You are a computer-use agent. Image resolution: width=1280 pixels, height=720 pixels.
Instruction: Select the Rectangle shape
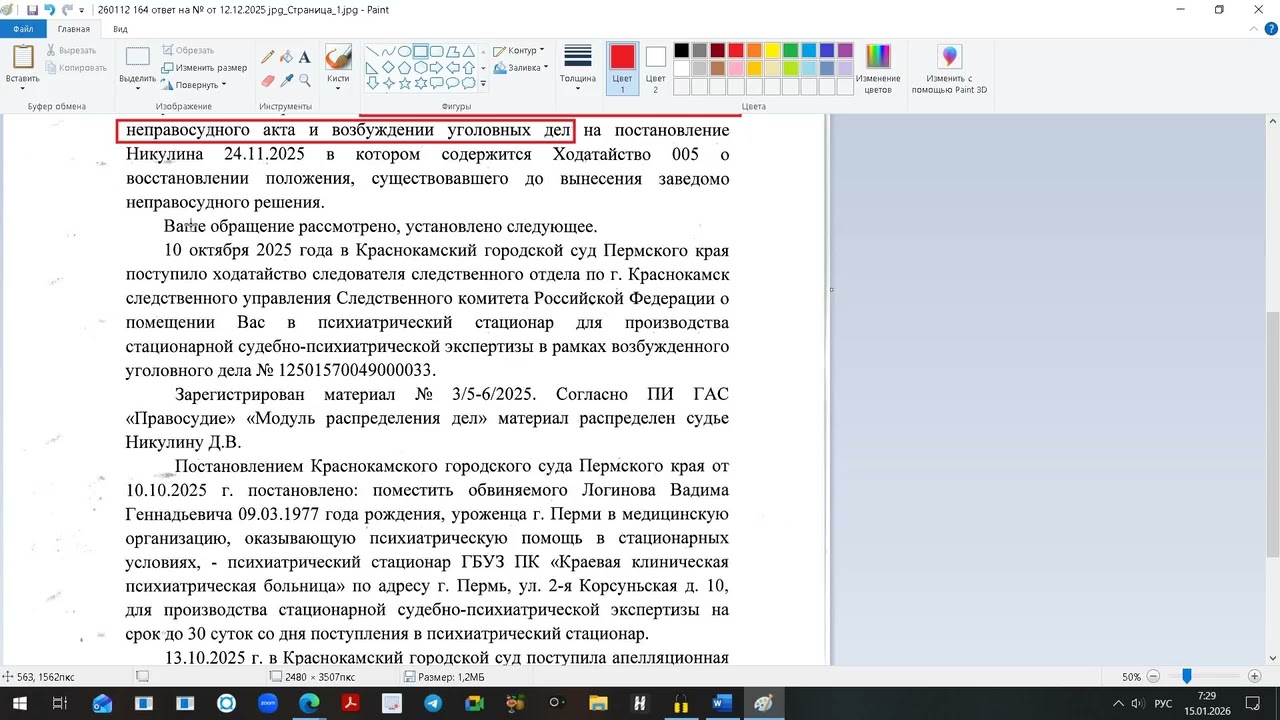tap(421, 51)
